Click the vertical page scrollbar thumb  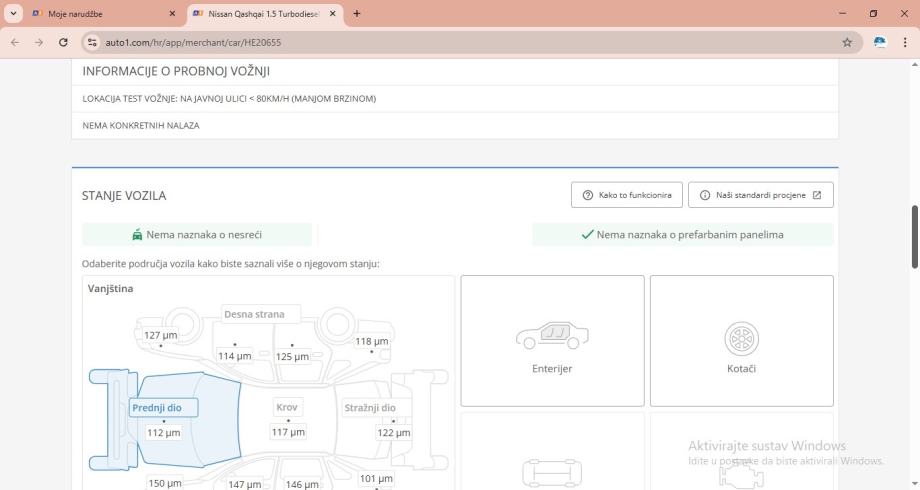tap(915, 236)
